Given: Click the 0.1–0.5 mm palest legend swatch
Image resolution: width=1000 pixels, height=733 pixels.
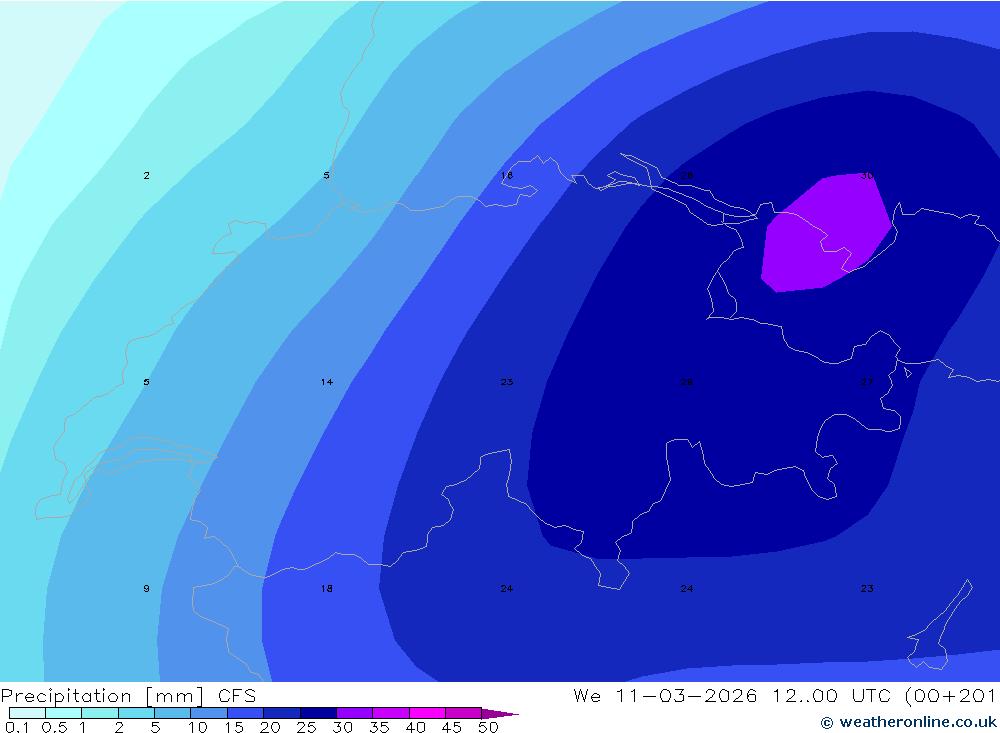Looking at the screenshot, I should click(x=27, y=713).
